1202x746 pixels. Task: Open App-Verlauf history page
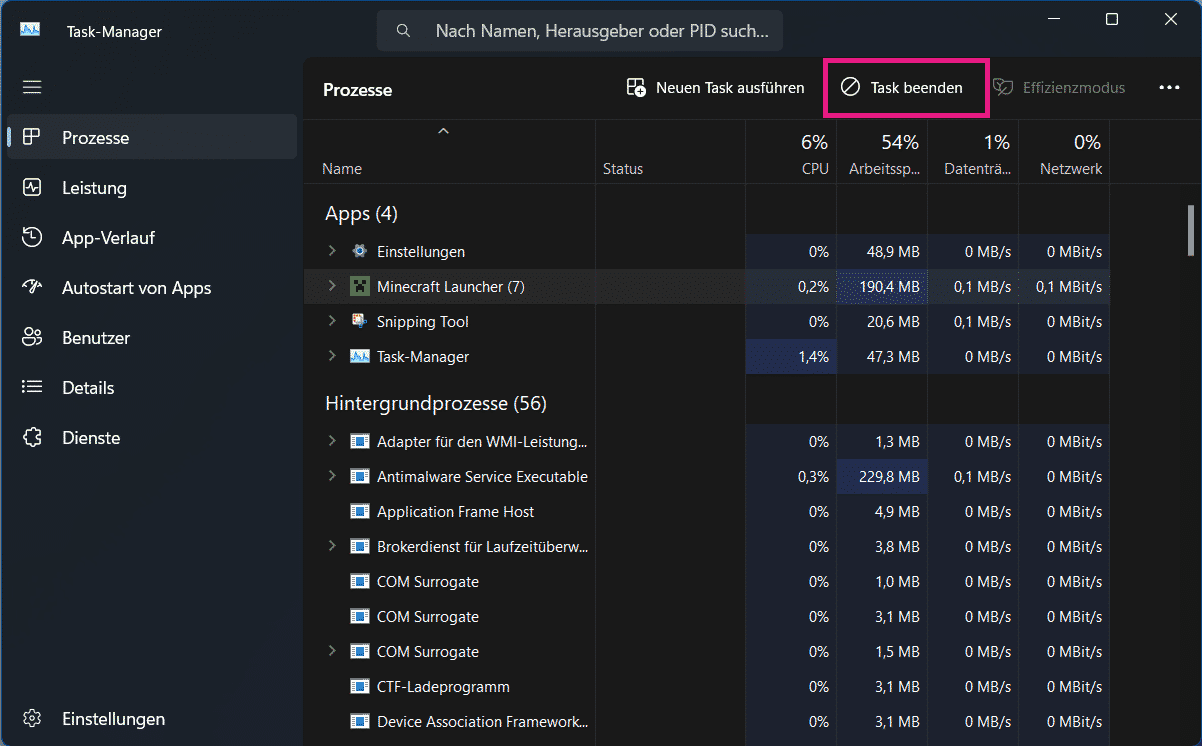(x=108, y=238)
